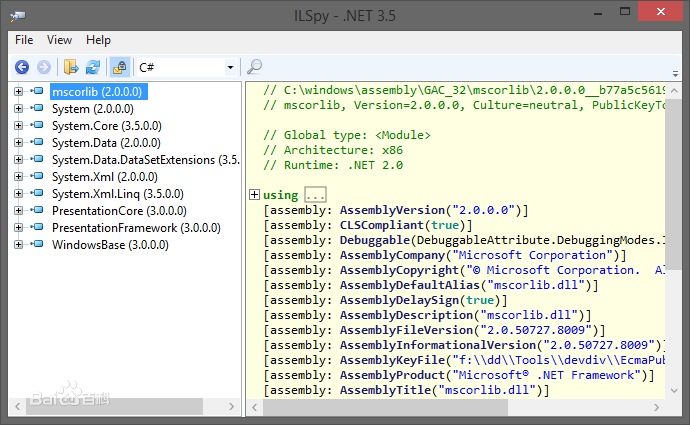Click the AssemblyDefaultAlias attribute link
The image size is (690, 425).
click(410, 285)
